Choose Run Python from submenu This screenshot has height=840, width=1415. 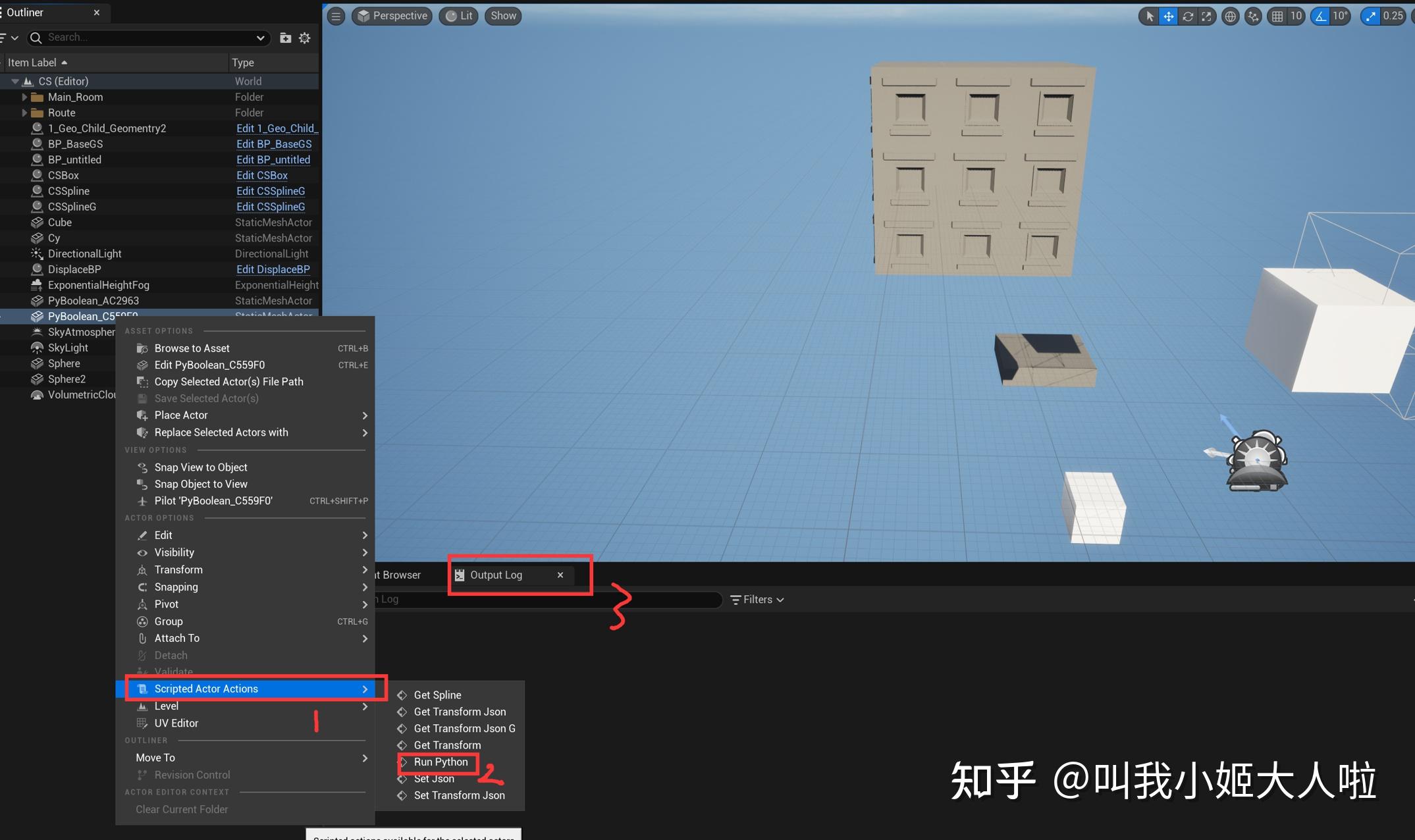(x=441, y=762)
